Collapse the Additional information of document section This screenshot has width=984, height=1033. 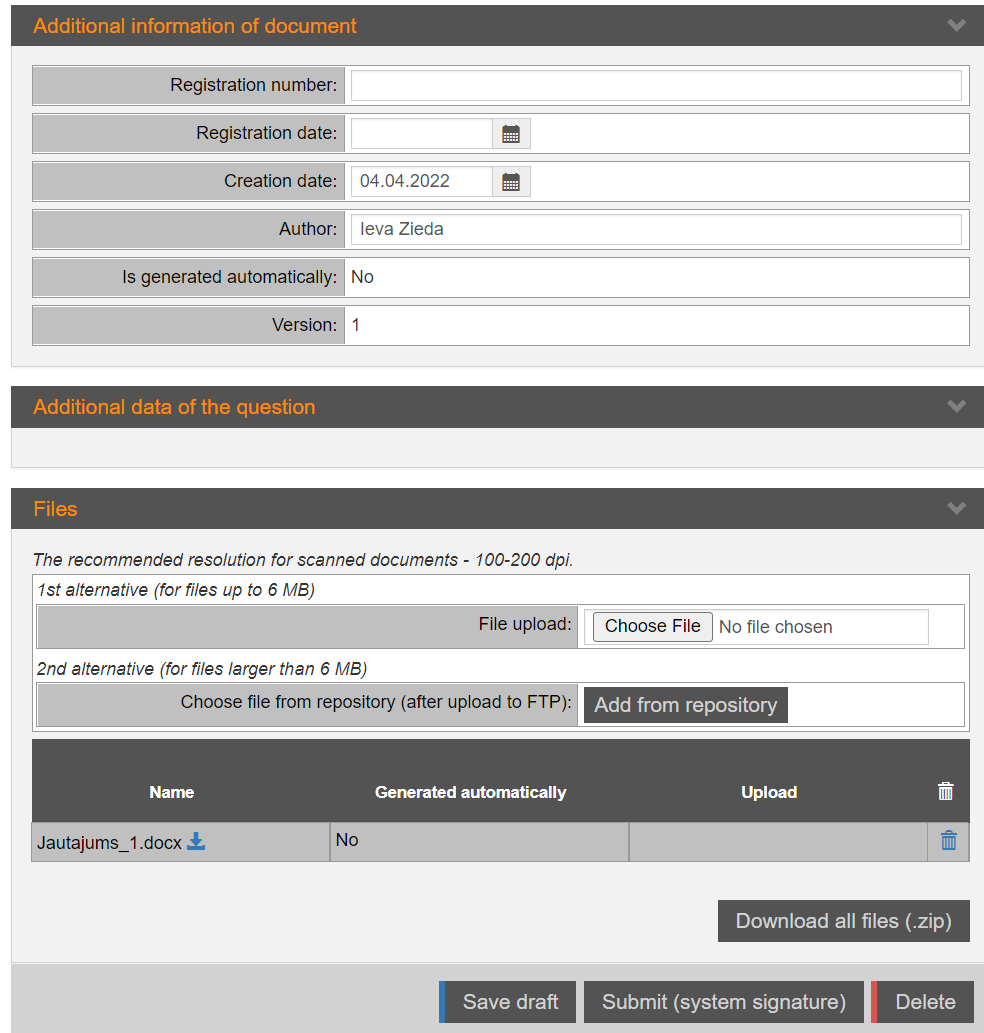956,26
